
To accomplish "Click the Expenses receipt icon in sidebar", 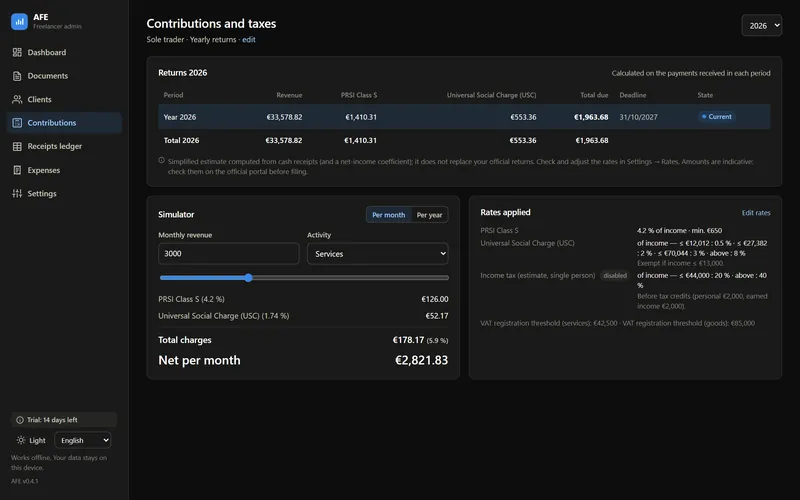I will [x=17, y=170].
